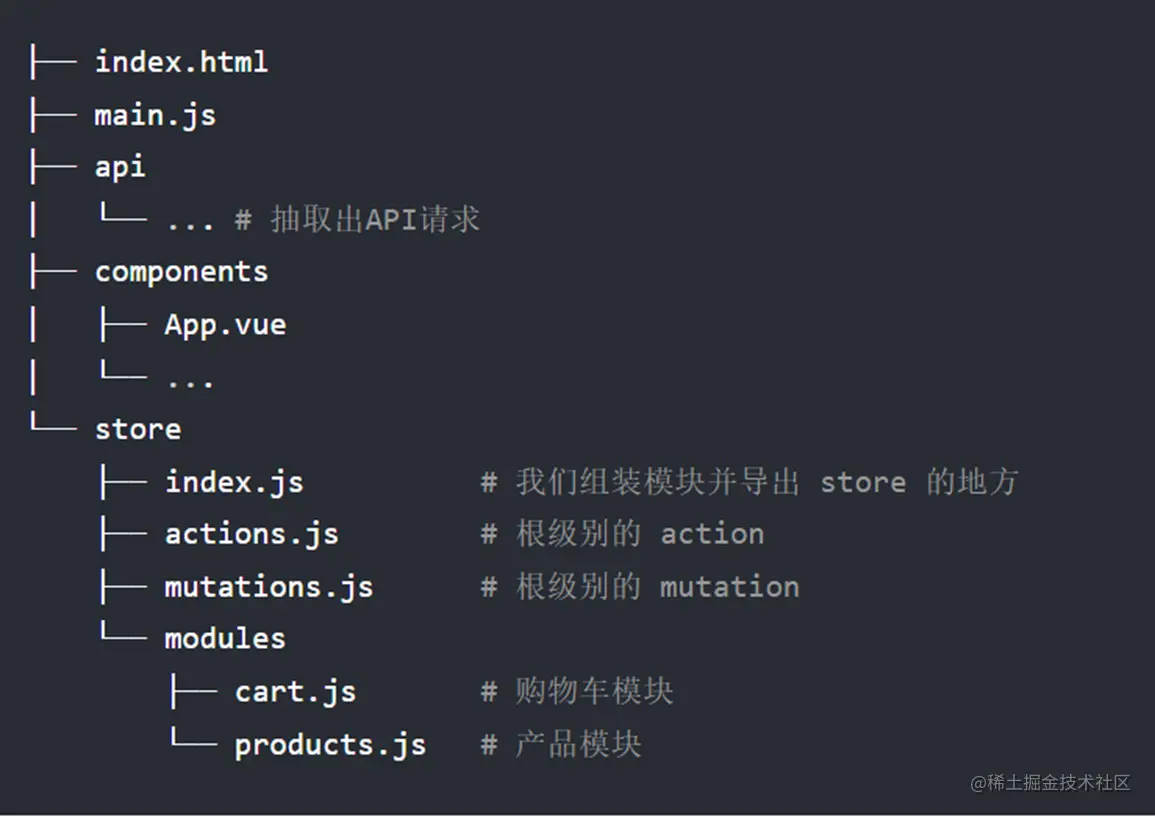
Task: Click the 根级别的 action comment
Action: 639,534
